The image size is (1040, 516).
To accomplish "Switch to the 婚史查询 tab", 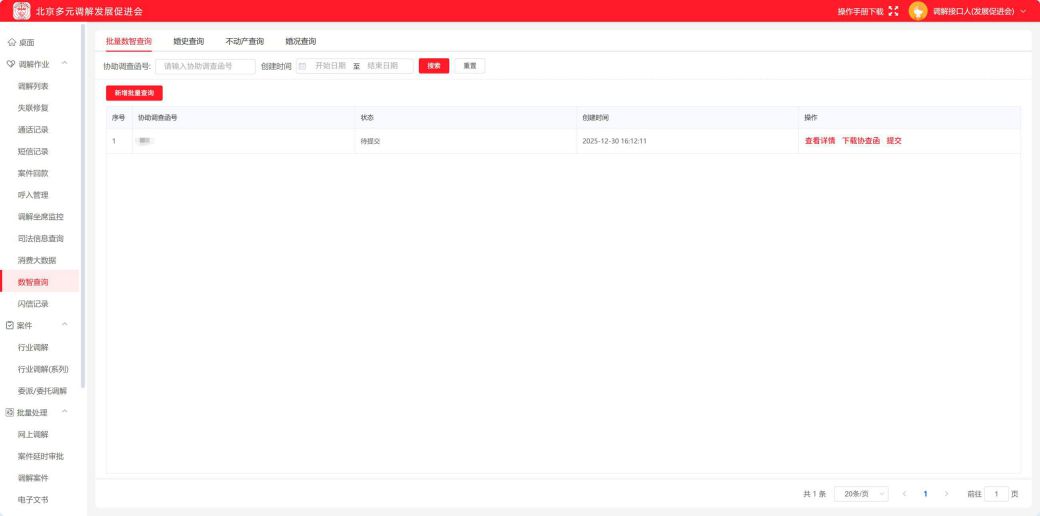I will click(x=188, y=41).
